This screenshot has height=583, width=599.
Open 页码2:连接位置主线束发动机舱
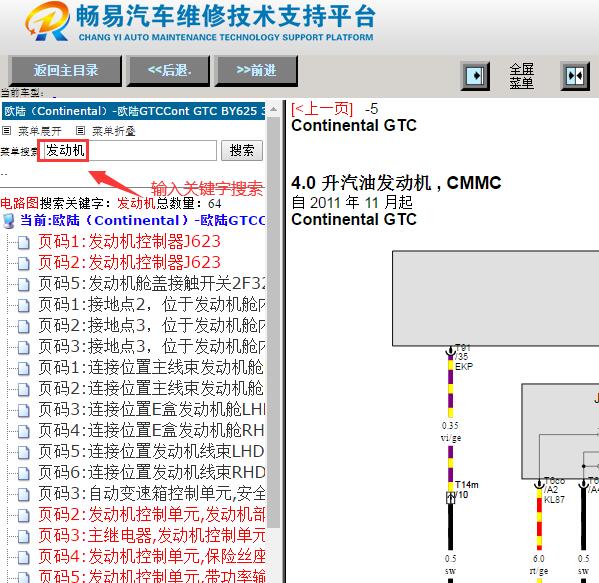151,389
